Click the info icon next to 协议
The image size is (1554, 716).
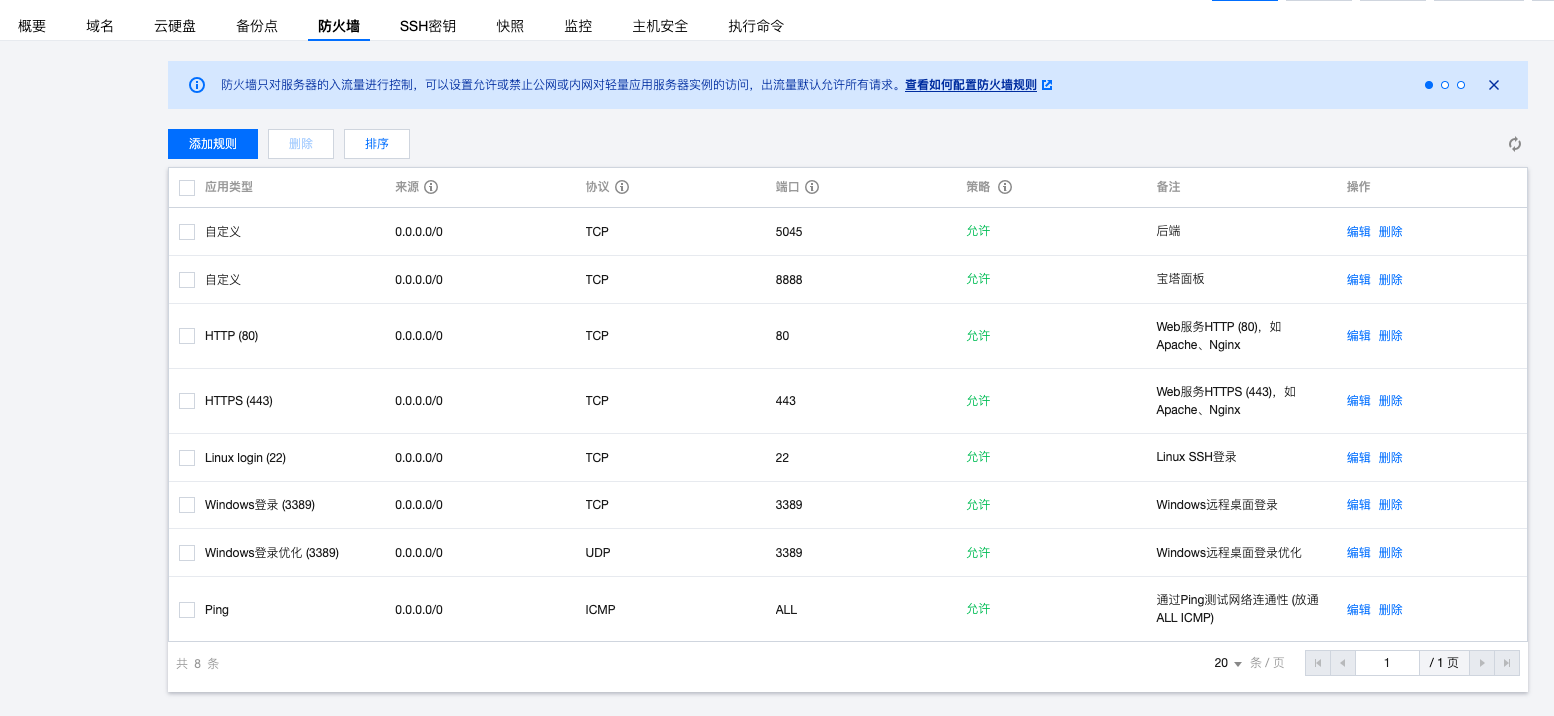click(x=624, y=187)
